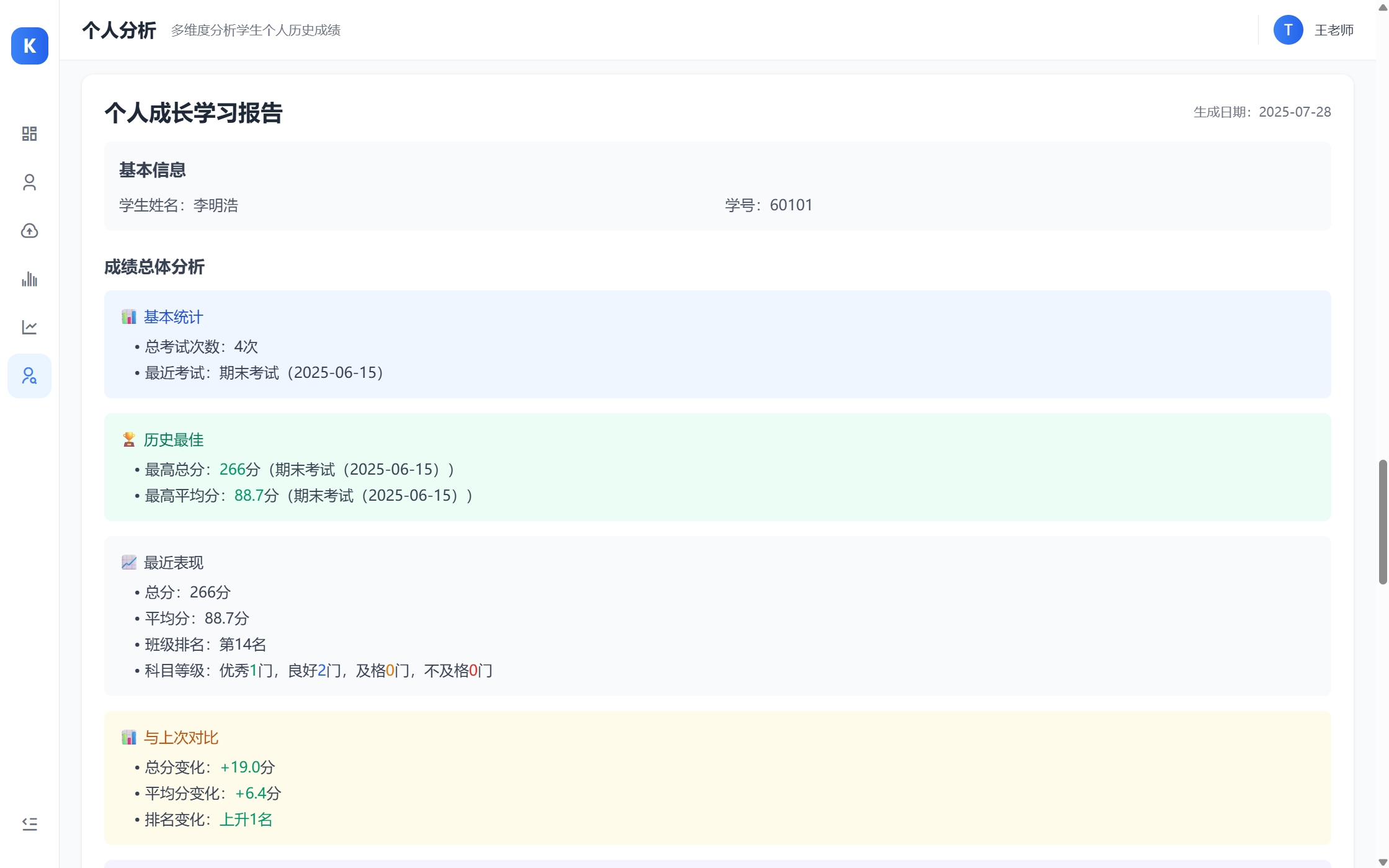Viewport: 1389px width, 868px height.
Task: Click the chart icon beside 基本统计
Action: click(129, 316)
